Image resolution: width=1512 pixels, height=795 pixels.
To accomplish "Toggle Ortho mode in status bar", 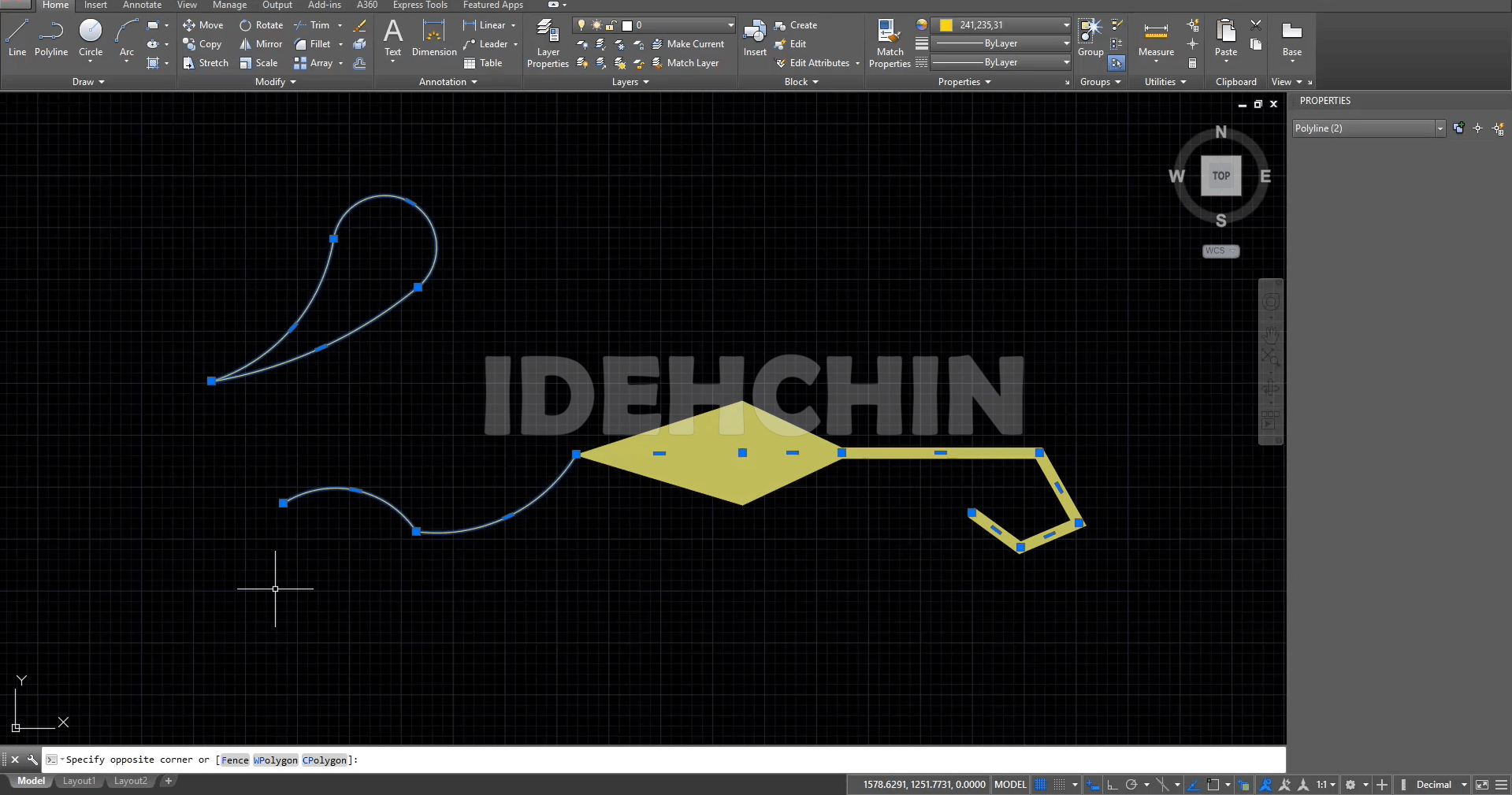I will point(1112,785).
